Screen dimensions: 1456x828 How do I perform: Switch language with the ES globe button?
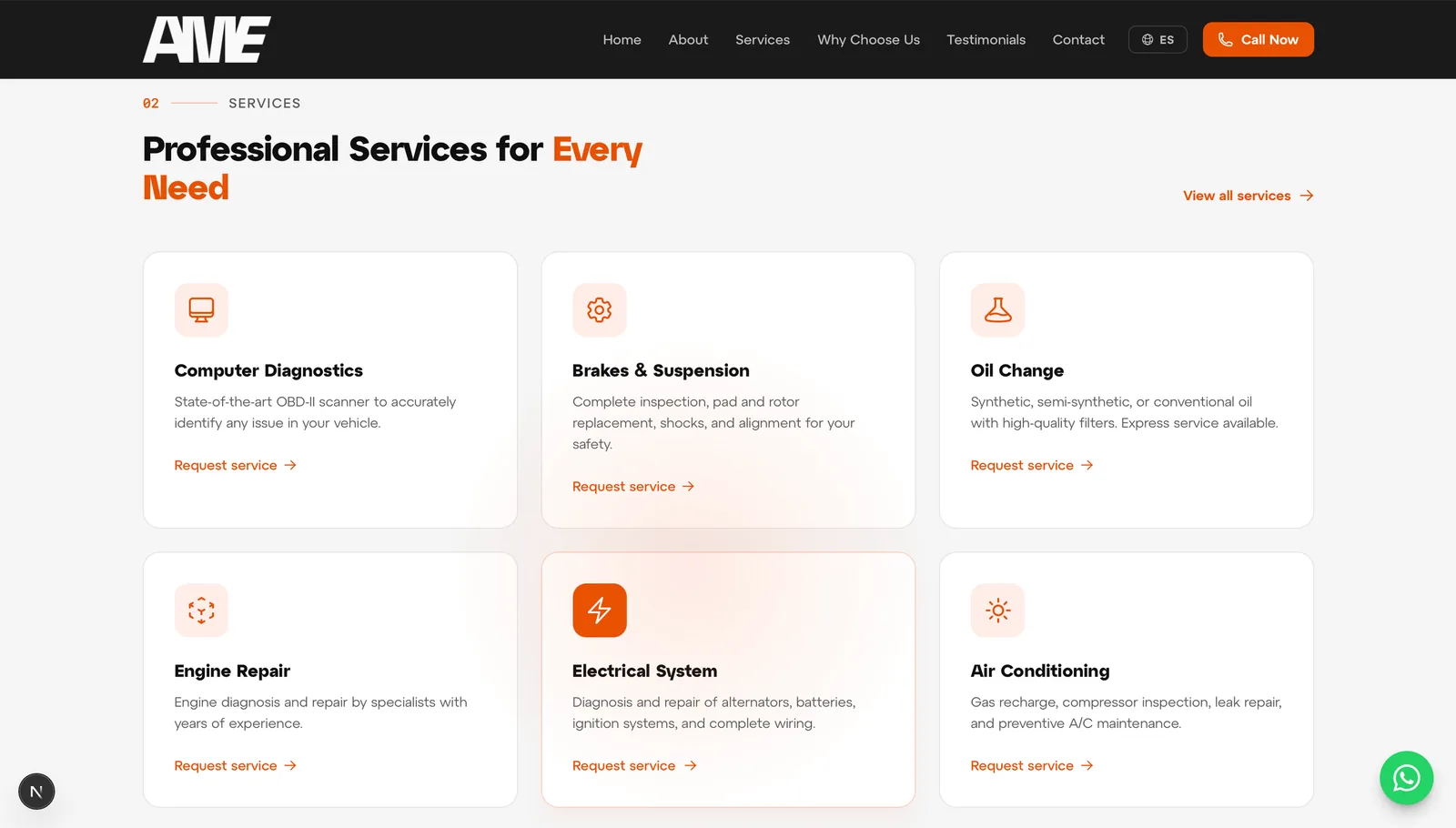click(x=1158, y=40)
